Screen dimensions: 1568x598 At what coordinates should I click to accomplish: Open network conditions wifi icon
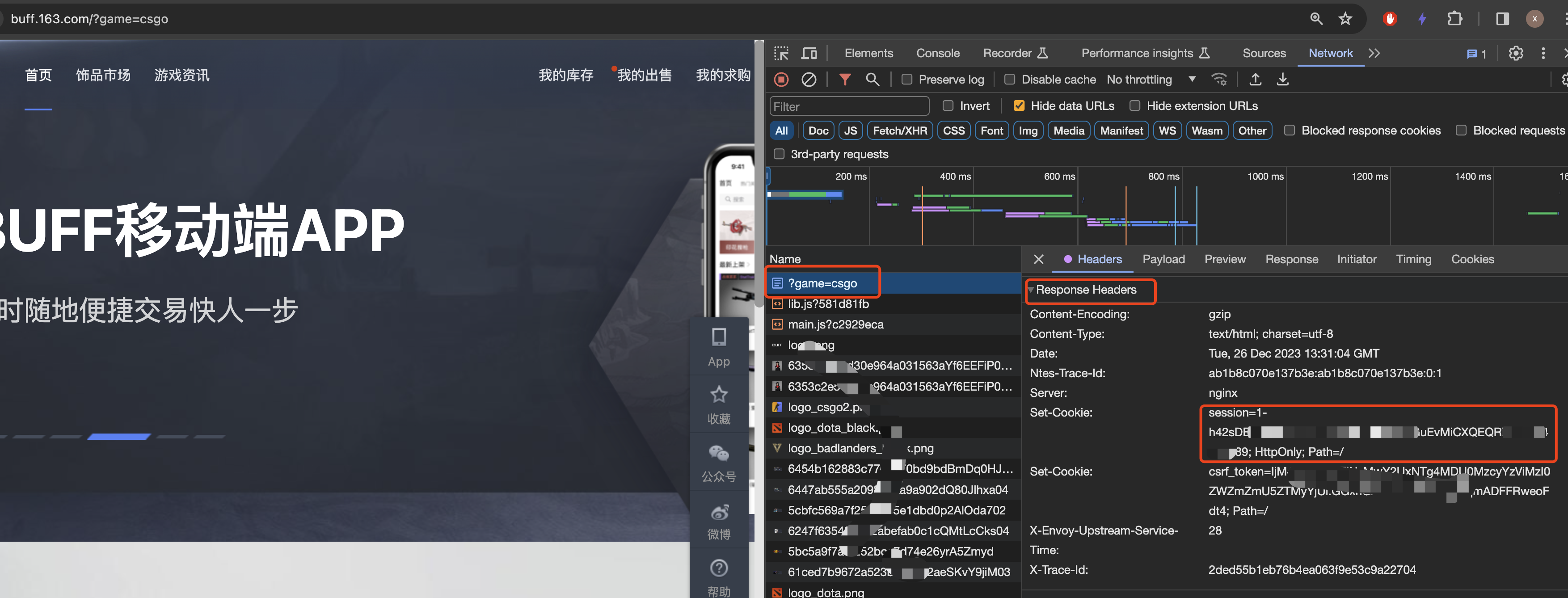[x=1219, y=80]
